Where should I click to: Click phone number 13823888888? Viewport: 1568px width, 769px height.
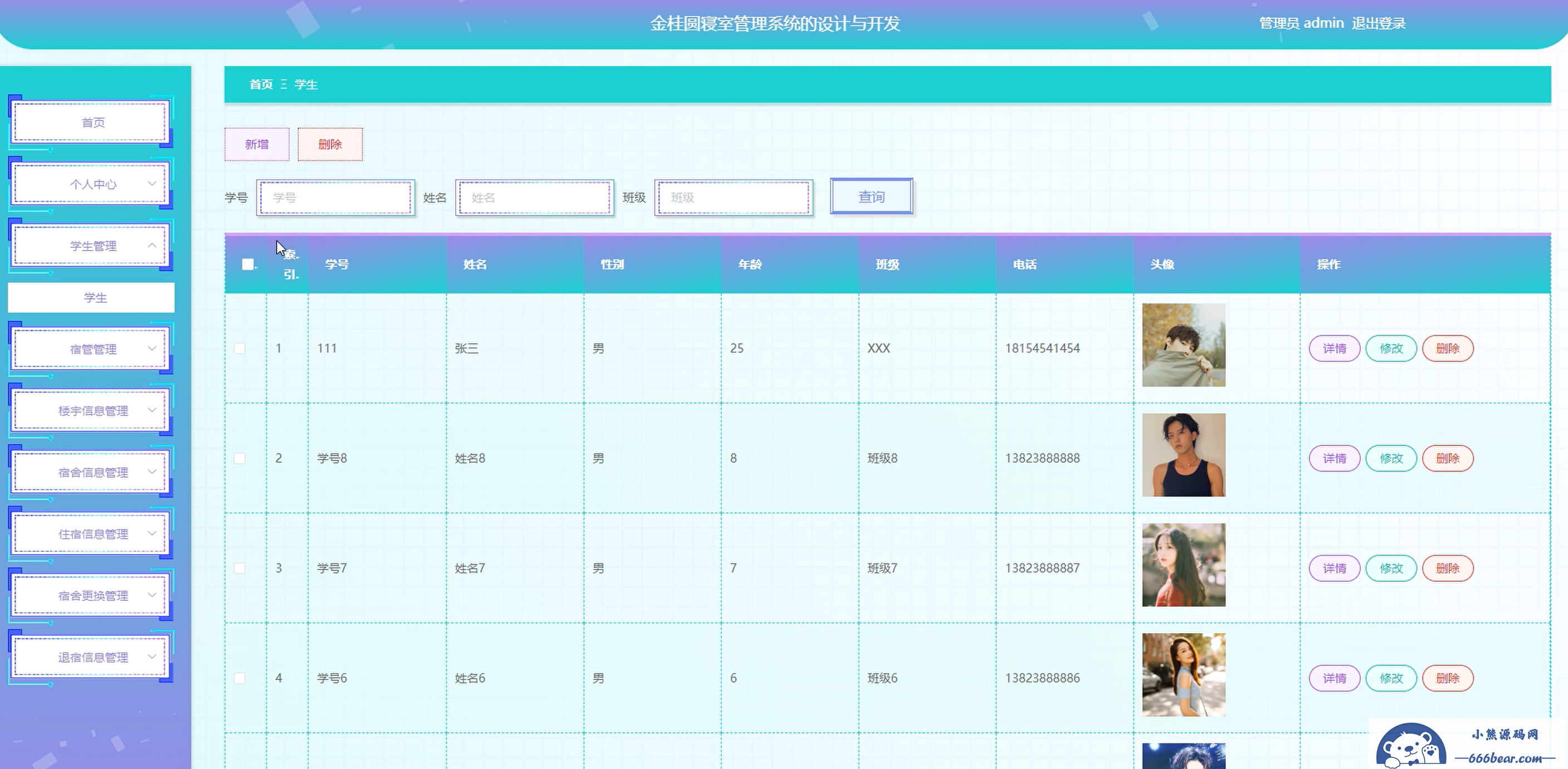1043,458
